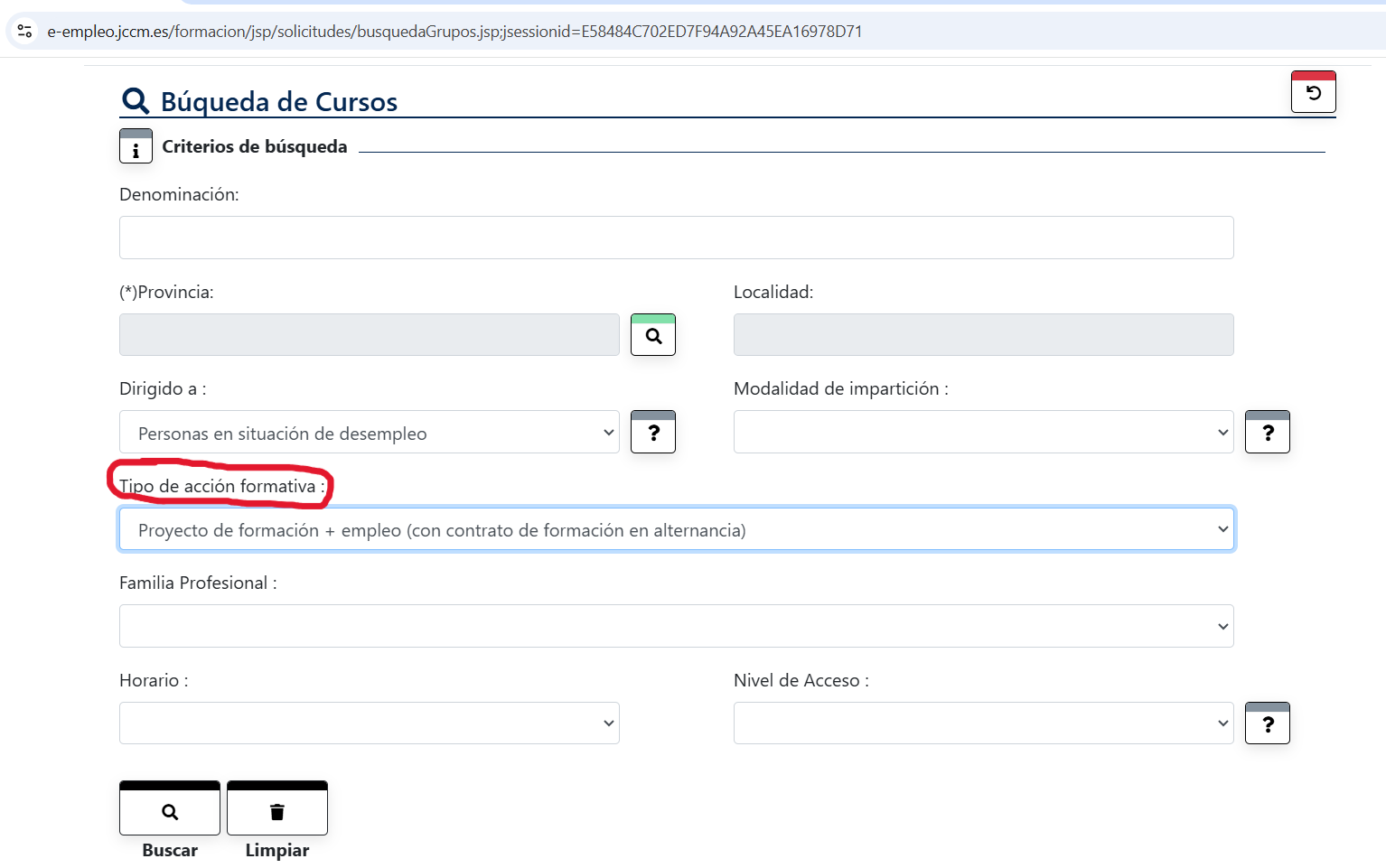Image resolution: width=1386 pixels, height=868 pixels.
Task: Click the Tipo de acción formativa label
Action: click(x=222, y=486)
